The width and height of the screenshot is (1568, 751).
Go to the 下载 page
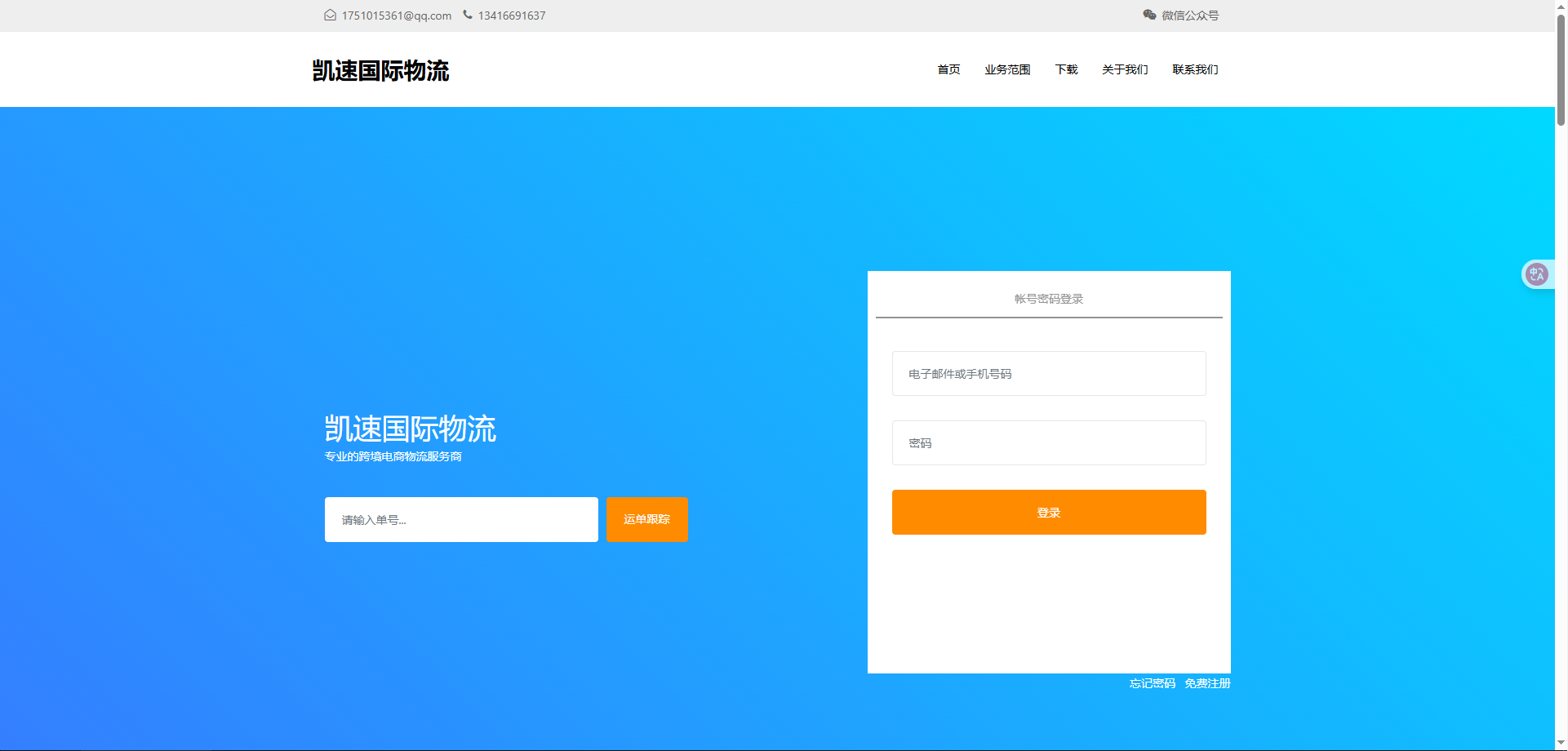(1066, 69)
